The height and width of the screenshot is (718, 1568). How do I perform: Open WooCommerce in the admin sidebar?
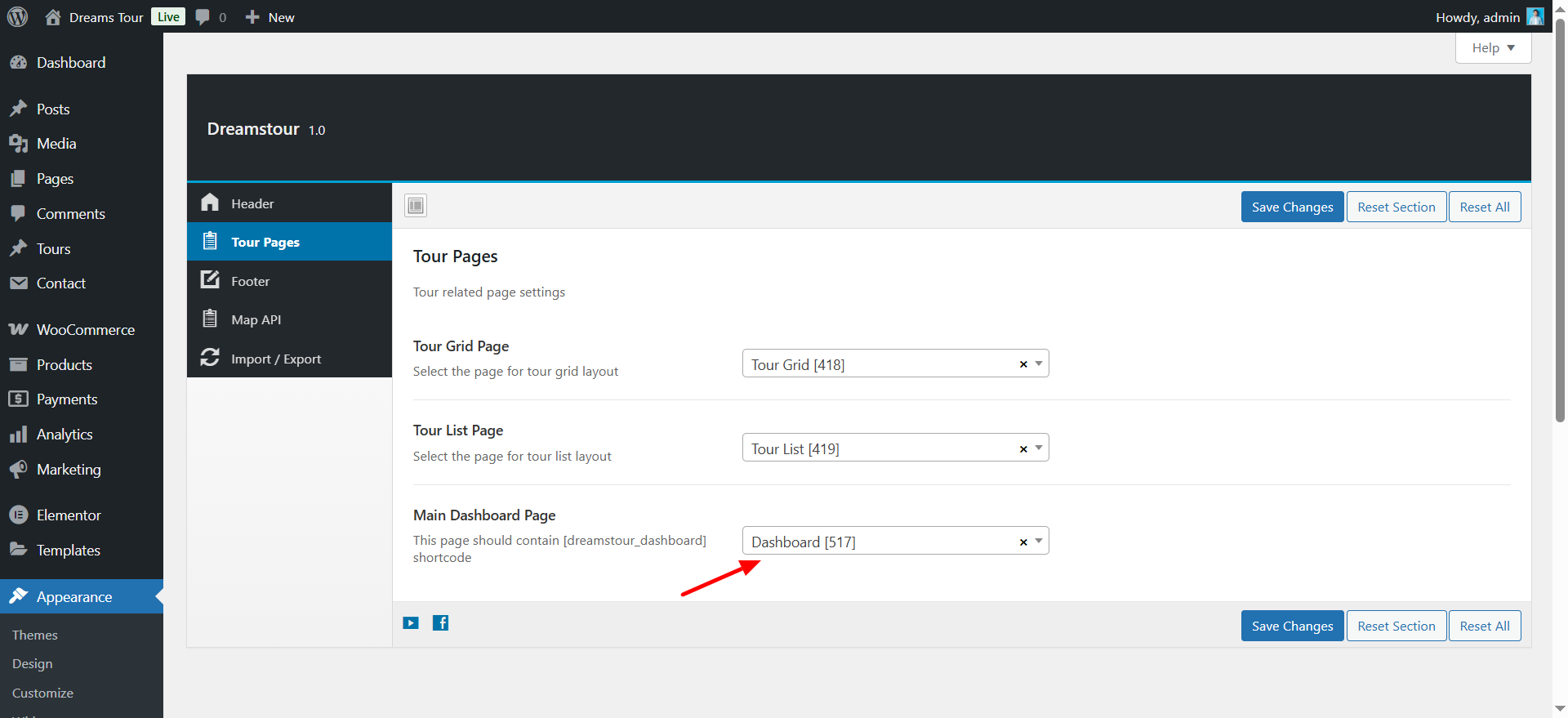click(x=85, y=330)
